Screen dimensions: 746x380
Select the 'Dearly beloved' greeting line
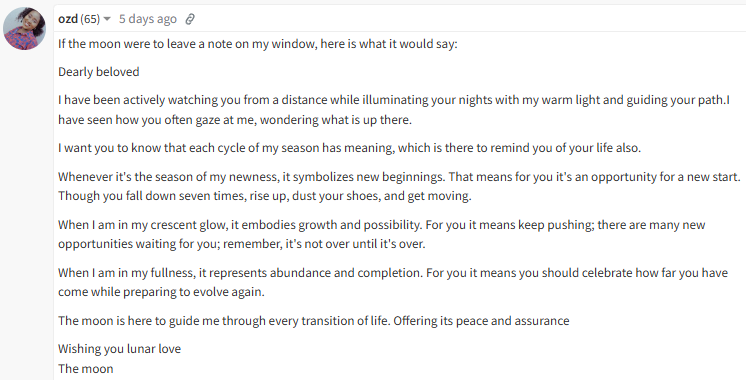point(98,72)
